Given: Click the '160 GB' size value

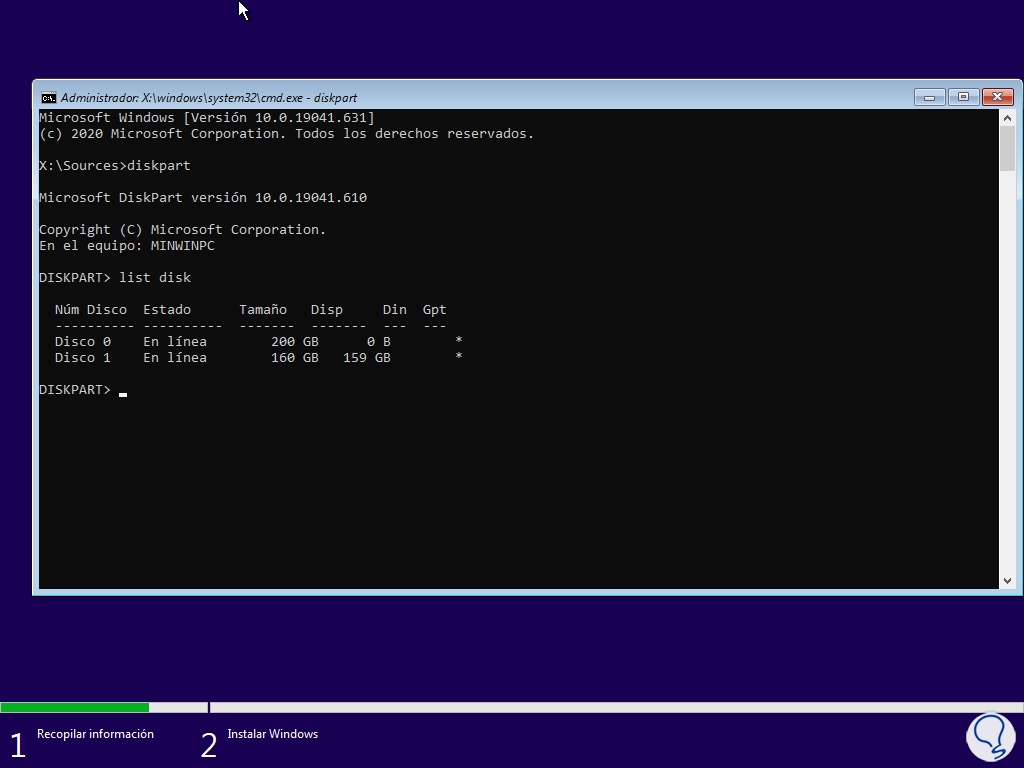Looking at the screenshot, I should point(295,358).
